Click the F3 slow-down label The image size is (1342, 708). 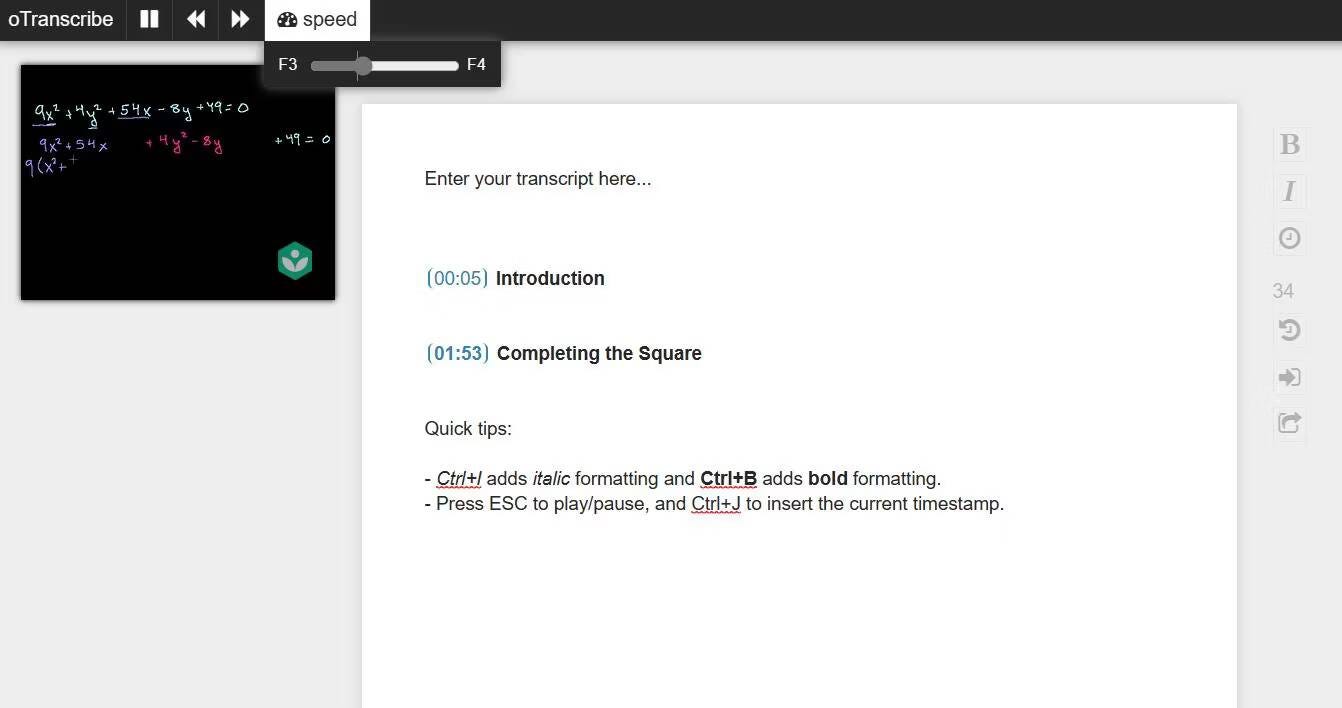pyautogui.click(x=288, y=65)
